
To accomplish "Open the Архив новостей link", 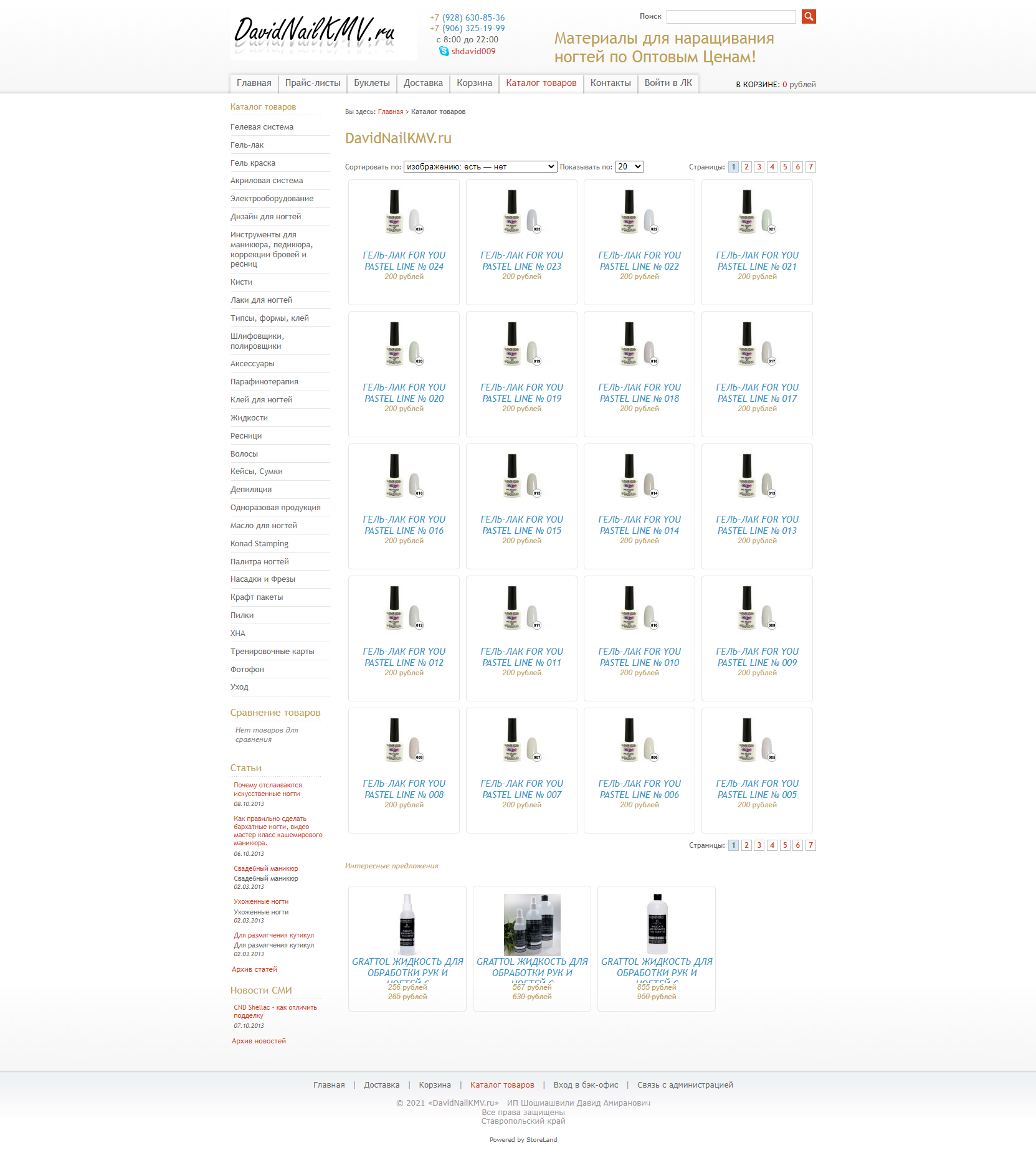I will [259, 1041].
